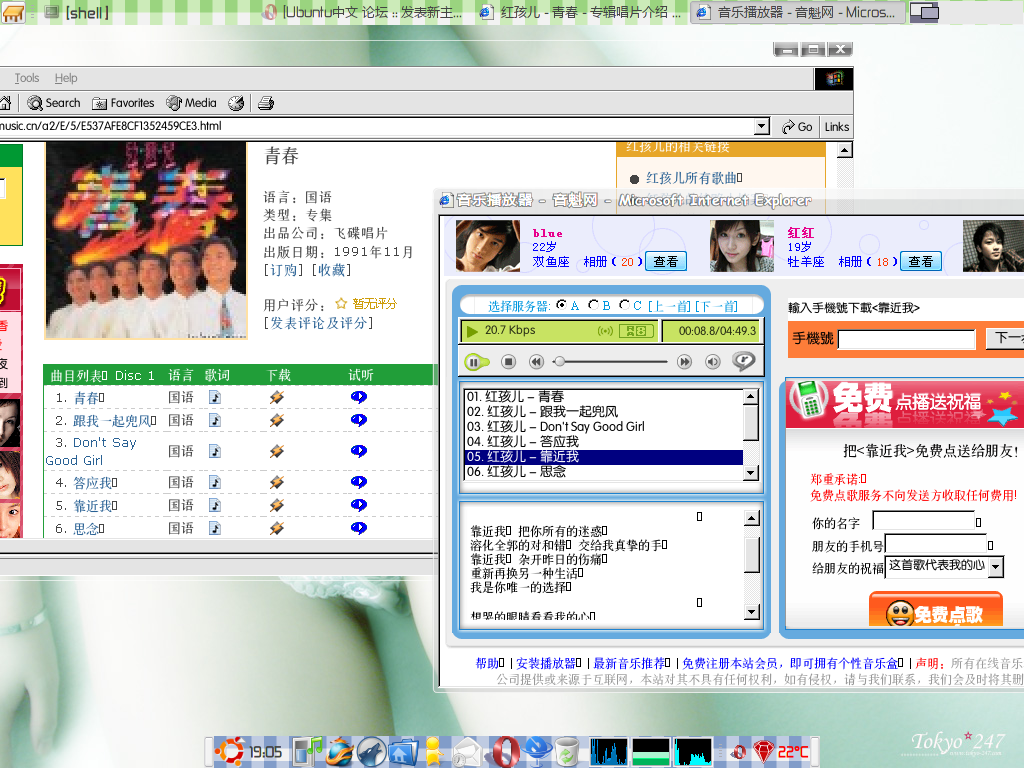Click lyrics icon for track 1 青春

coord(215,397)
